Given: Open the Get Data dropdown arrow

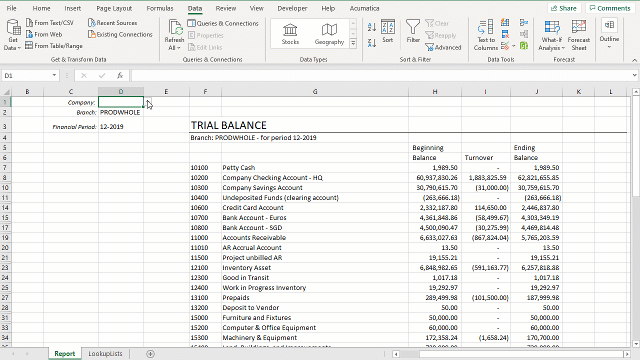Looking at the screenshot, I should coord(19,48).
